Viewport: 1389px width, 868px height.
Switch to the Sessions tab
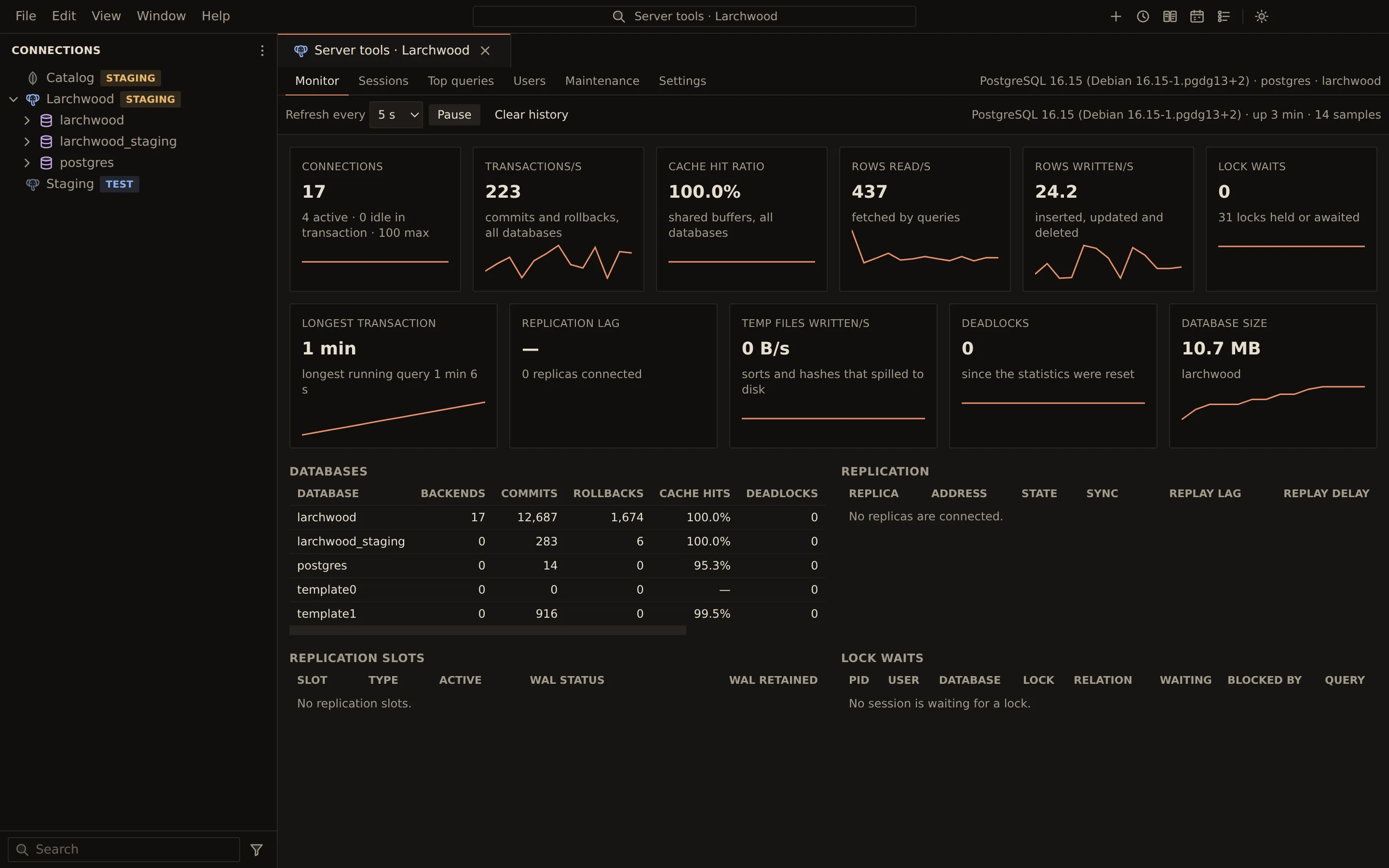coord(383,81)
